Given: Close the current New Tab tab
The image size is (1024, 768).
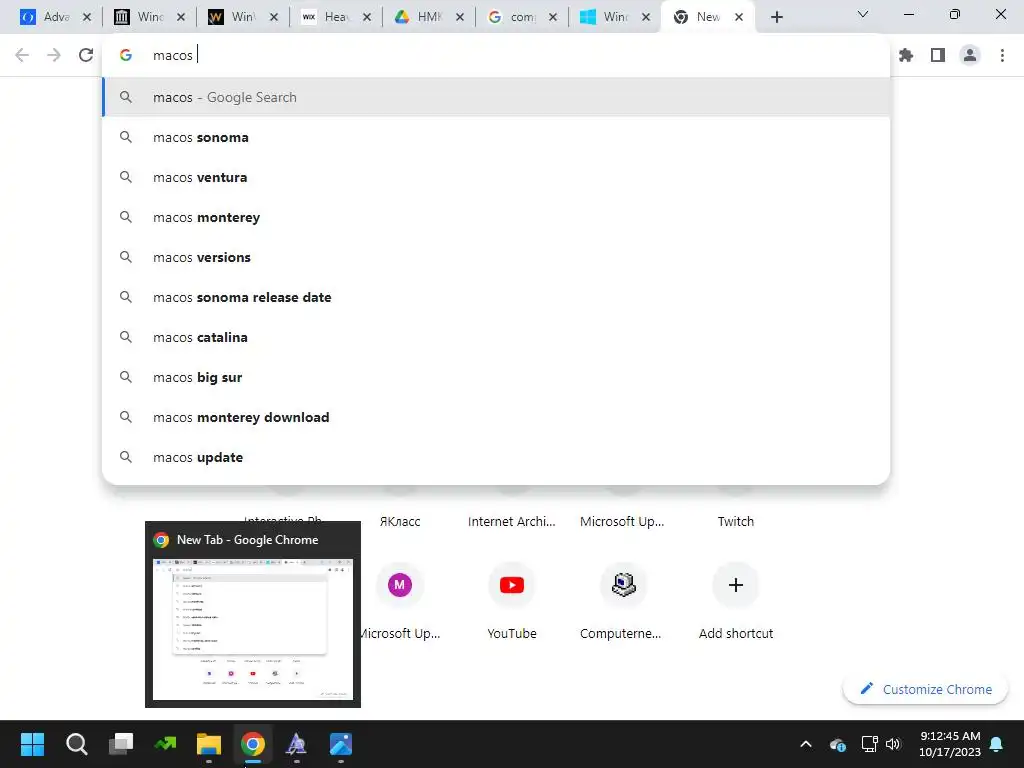Looking at the screenshot, I should click(x=739, y=17).
